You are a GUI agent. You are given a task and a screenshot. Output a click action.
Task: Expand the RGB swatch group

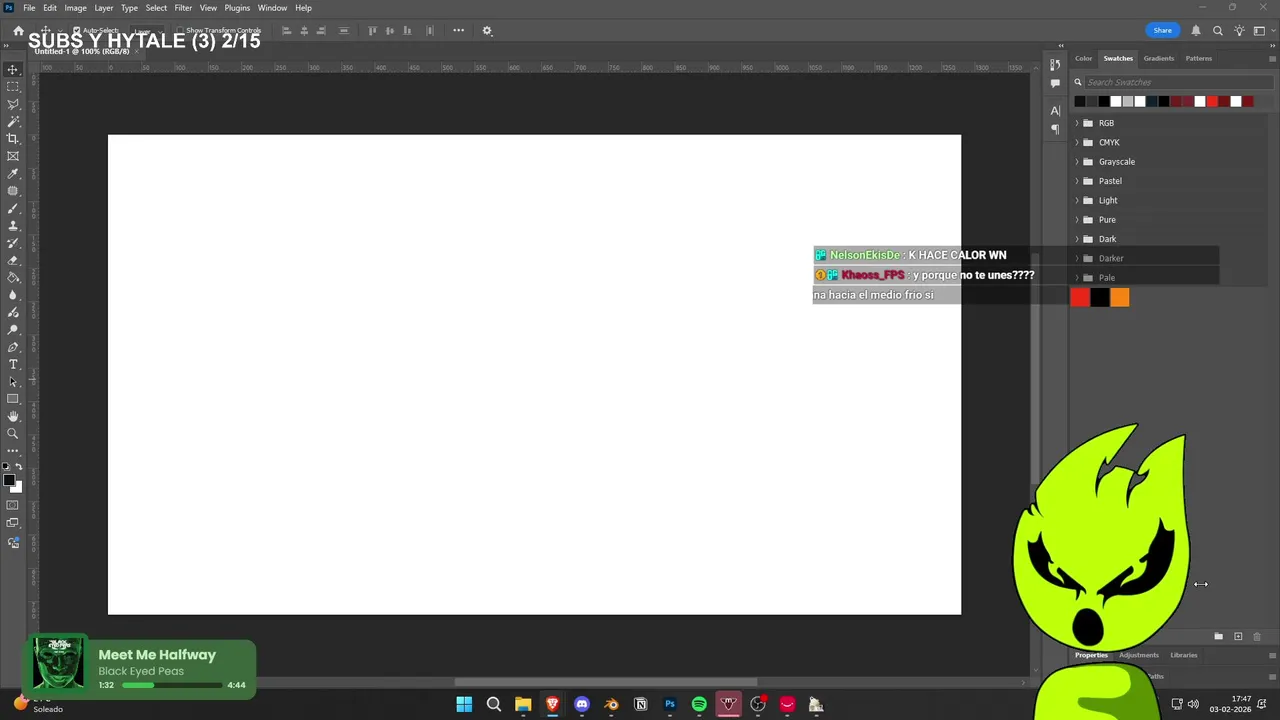coord(1077,123)
